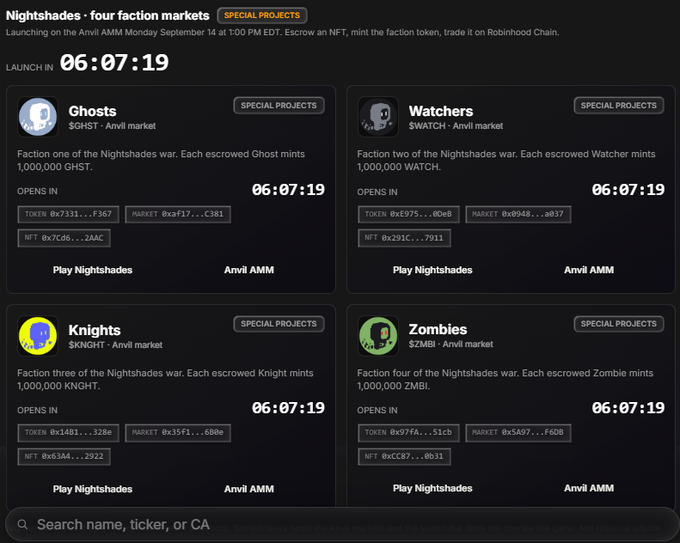Focus the search name, ticker, or CA field

tap(342, 524)
